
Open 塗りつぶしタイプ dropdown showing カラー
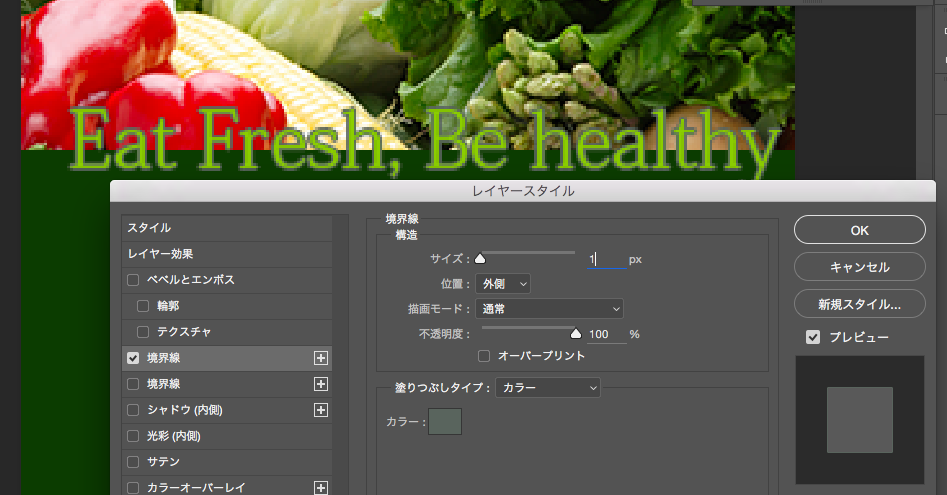pyautogui.click(x=548, y=388)
